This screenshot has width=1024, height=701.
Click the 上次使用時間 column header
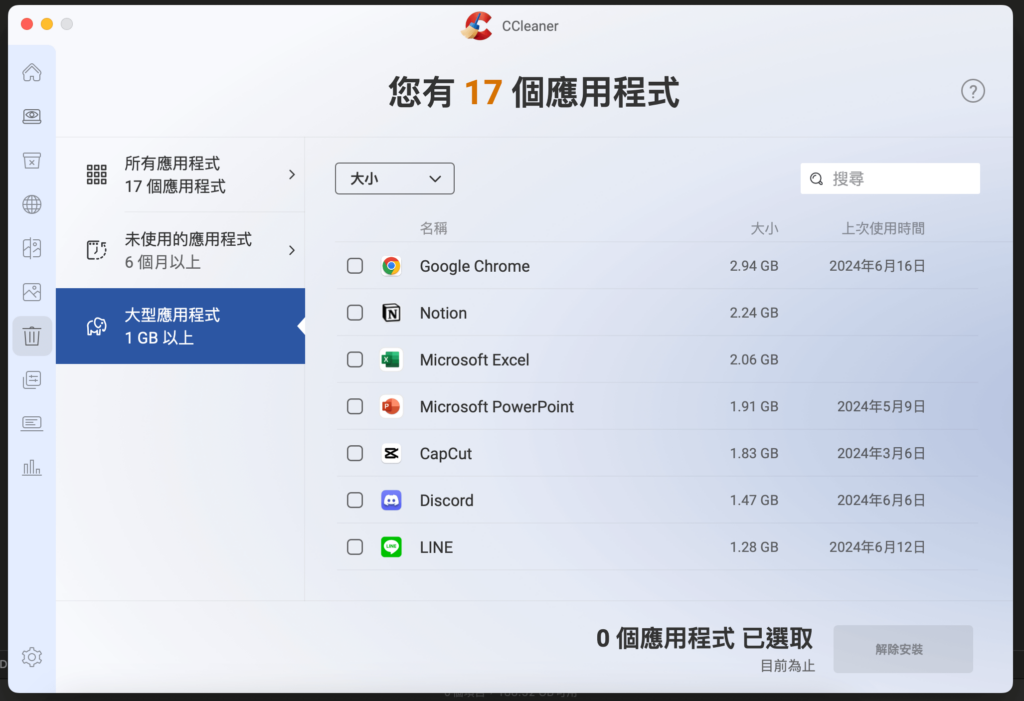click(x=883, y=228)
